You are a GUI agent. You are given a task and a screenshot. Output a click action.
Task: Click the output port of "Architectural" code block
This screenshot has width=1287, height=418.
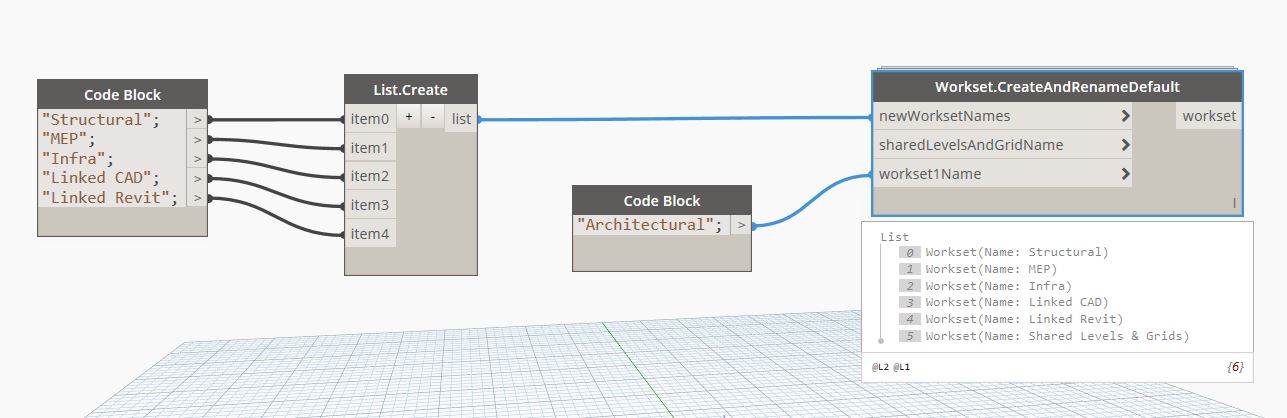[x=741, y=225]
